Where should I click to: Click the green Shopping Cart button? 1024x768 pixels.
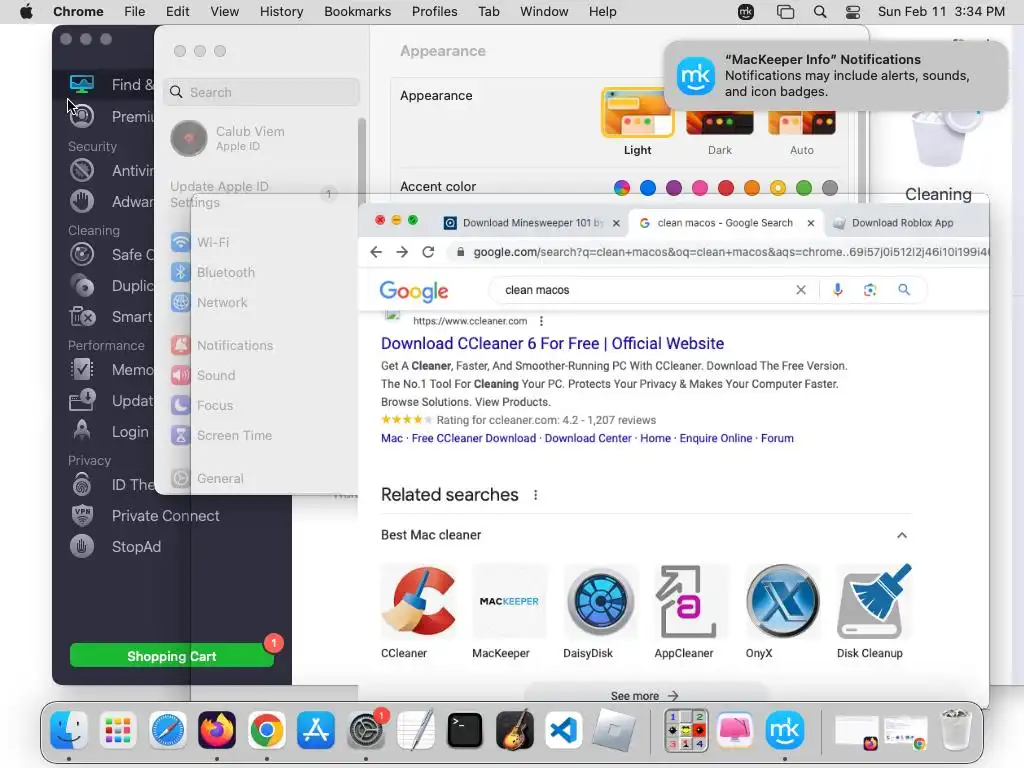pos(172,656)
